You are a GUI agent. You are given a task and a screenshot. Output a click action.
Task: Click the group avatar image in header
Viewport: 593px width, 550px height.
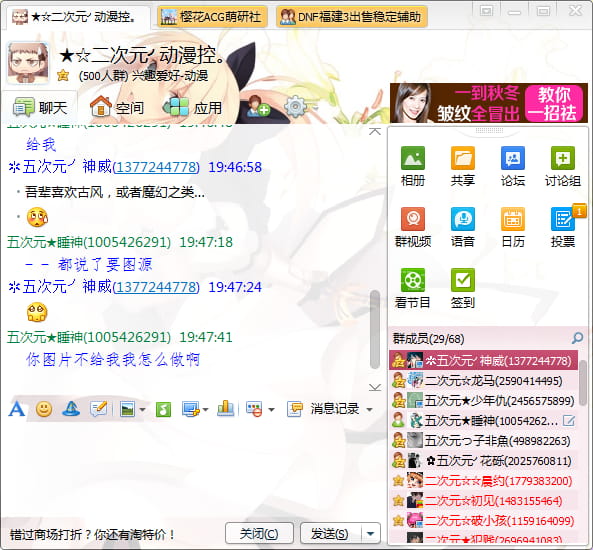[28, 63]
